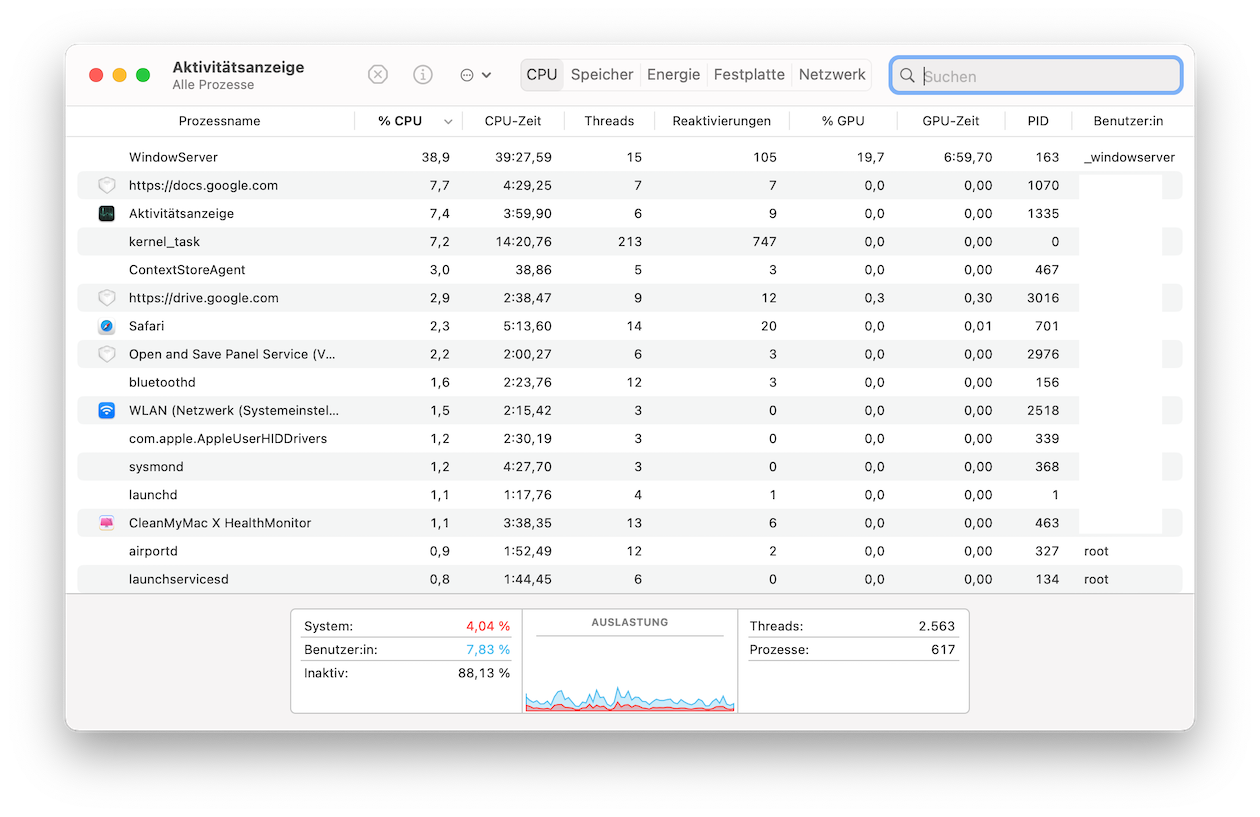
Task: Select the https://drive.google.com process name
Action: (204, 298)
